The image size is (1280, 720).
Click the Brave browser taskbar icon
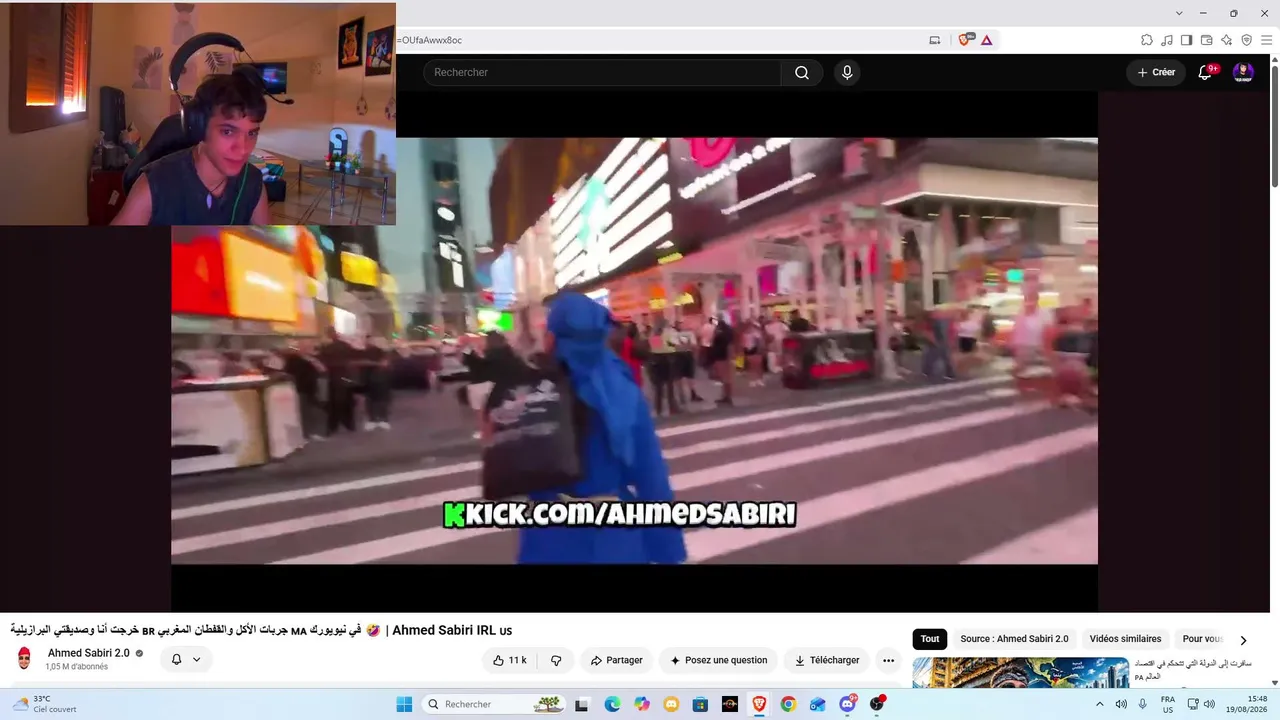759,704
